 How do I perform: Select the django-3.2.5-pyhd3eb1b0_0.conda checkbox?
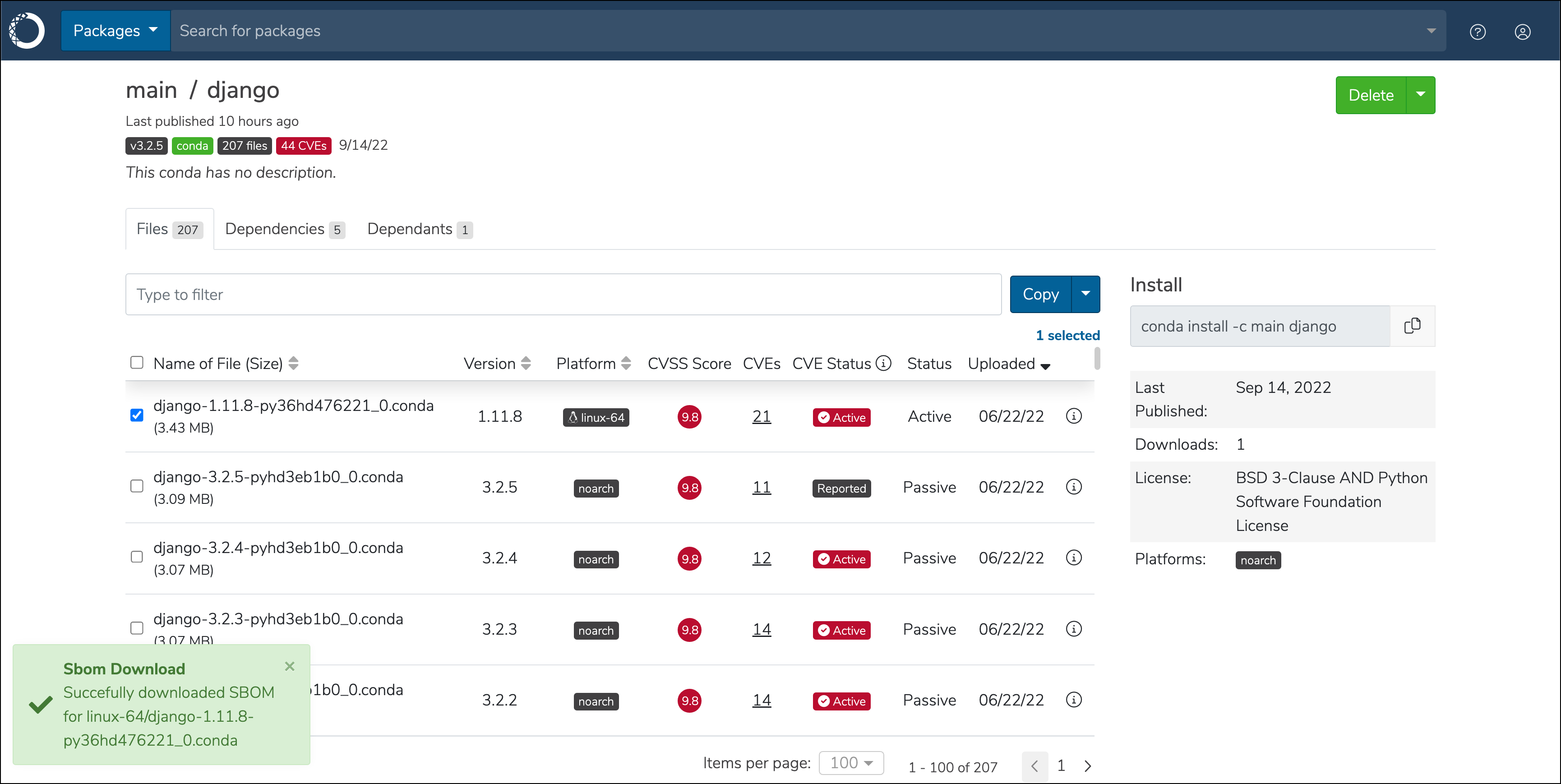coord(137,486)
